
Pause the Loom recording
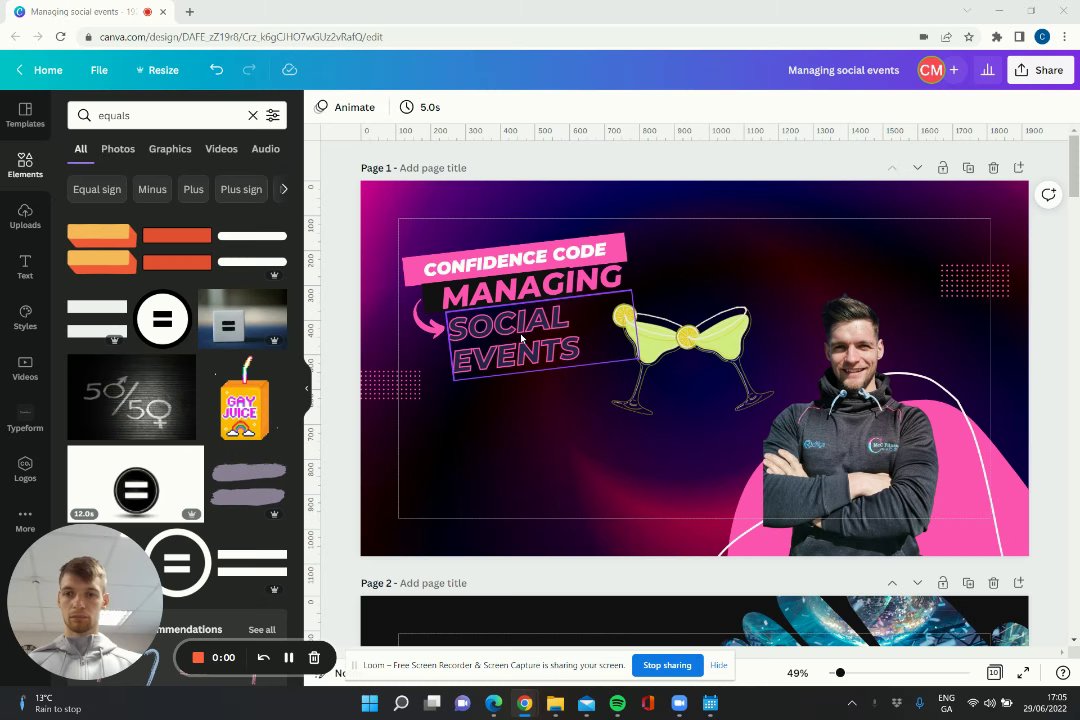click(x=289, y=657)
